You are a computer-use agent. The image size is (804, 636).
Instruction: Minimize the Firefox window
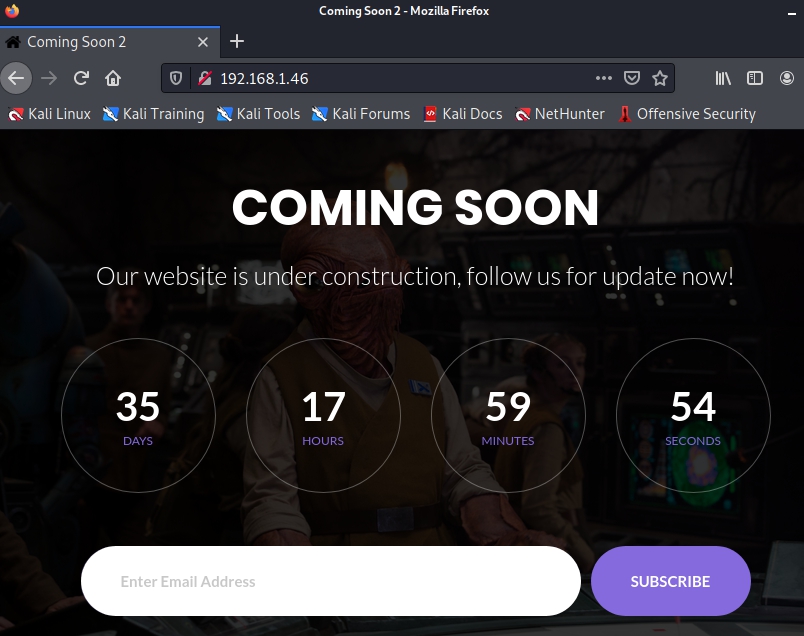pyautogui.click(x=791, y=12)
